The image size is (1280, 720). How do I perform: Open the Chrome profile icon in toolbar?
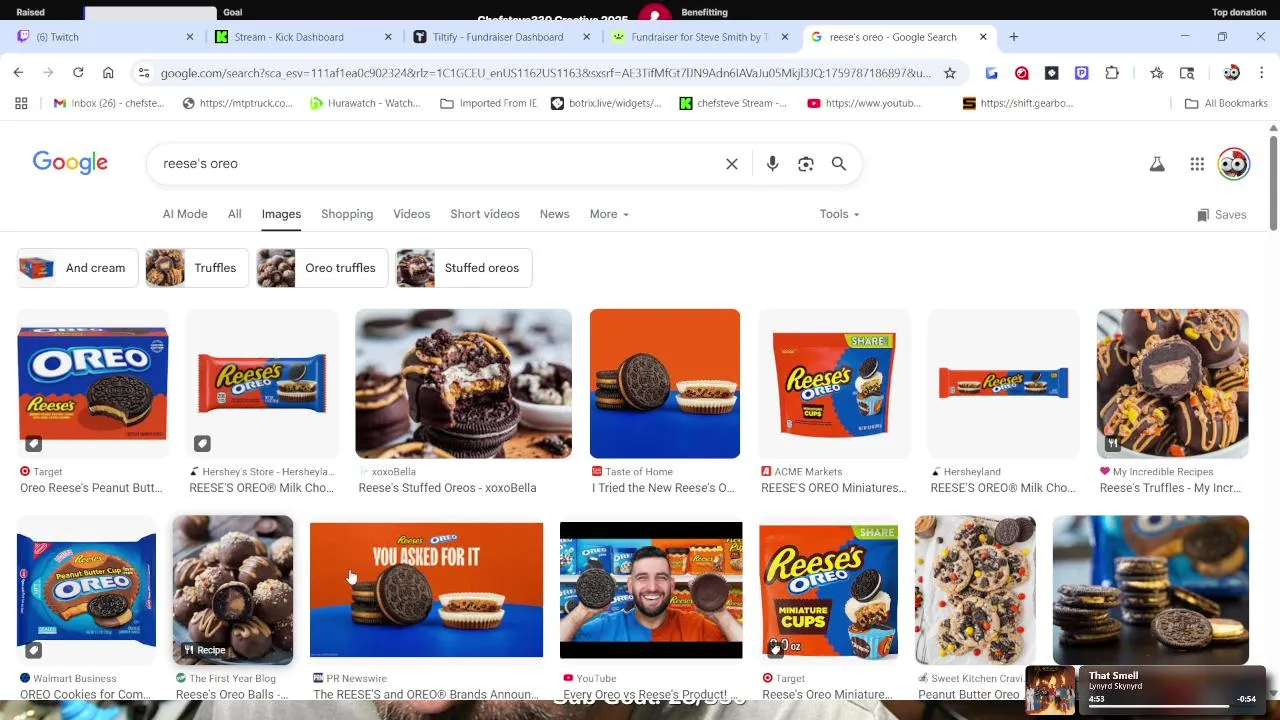pyautogui.click(x=1231, y=73)
